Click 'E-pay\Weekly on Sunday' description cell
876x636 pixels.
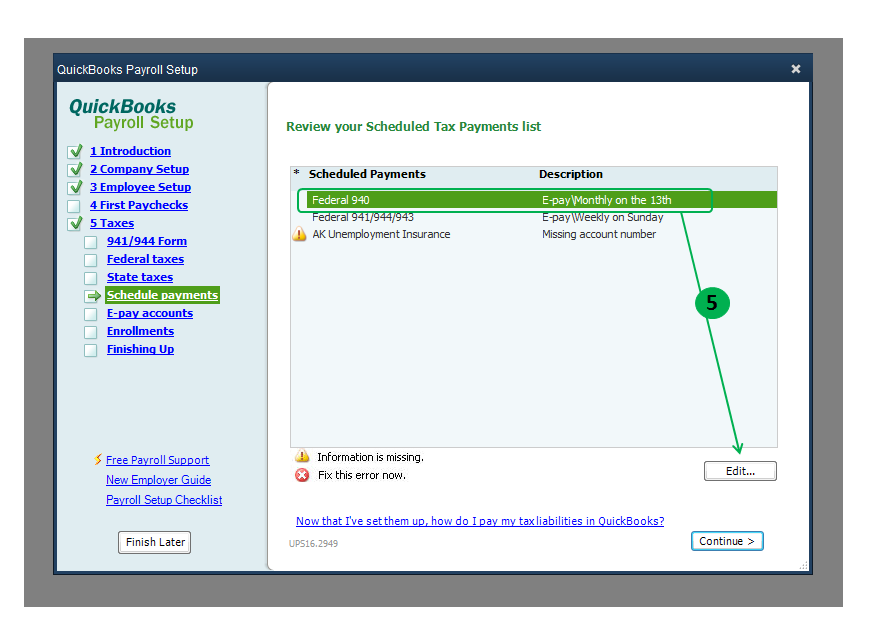602,217
